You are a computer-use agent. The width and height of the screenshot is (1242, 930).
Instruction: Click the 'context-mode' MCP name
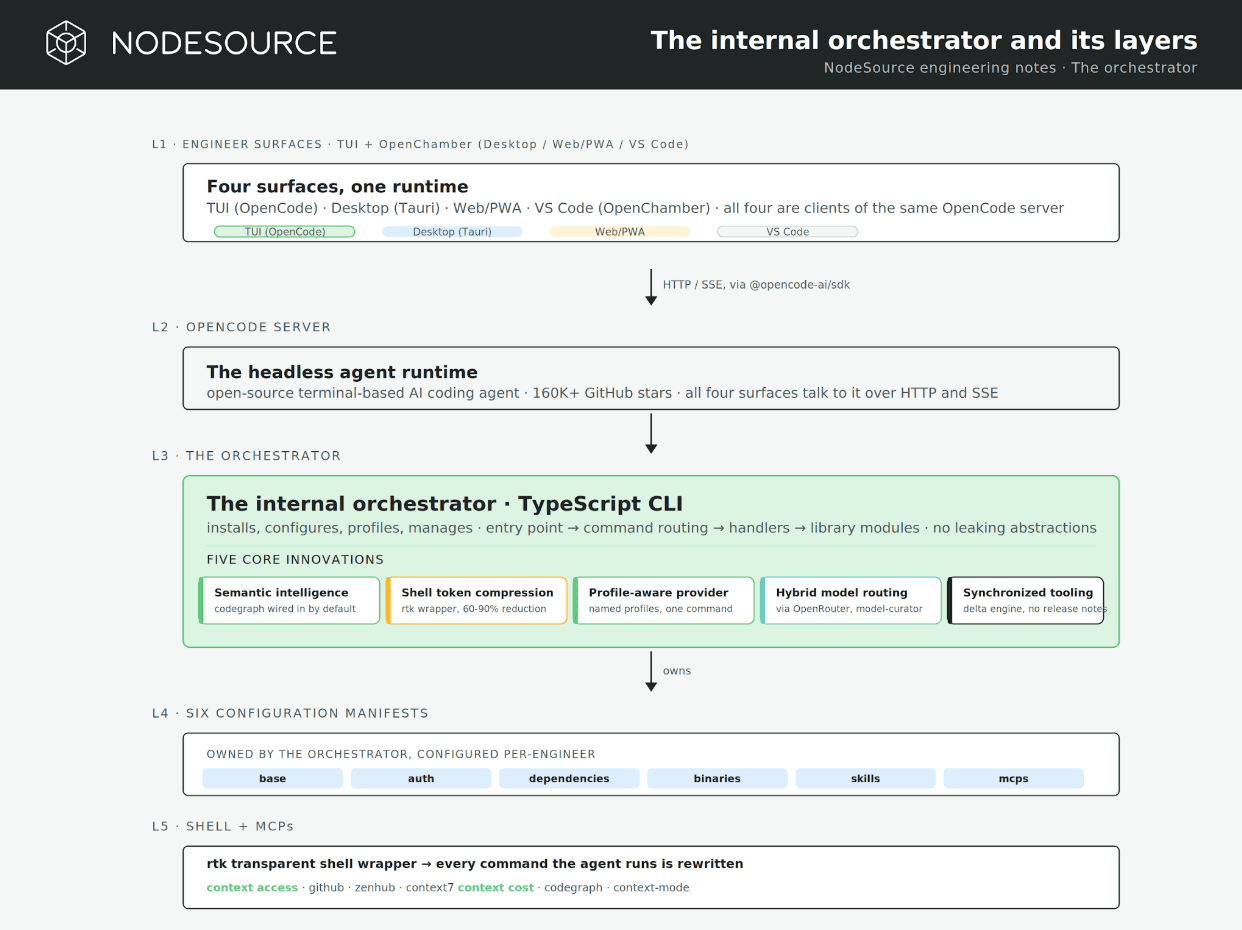(651, 888)
